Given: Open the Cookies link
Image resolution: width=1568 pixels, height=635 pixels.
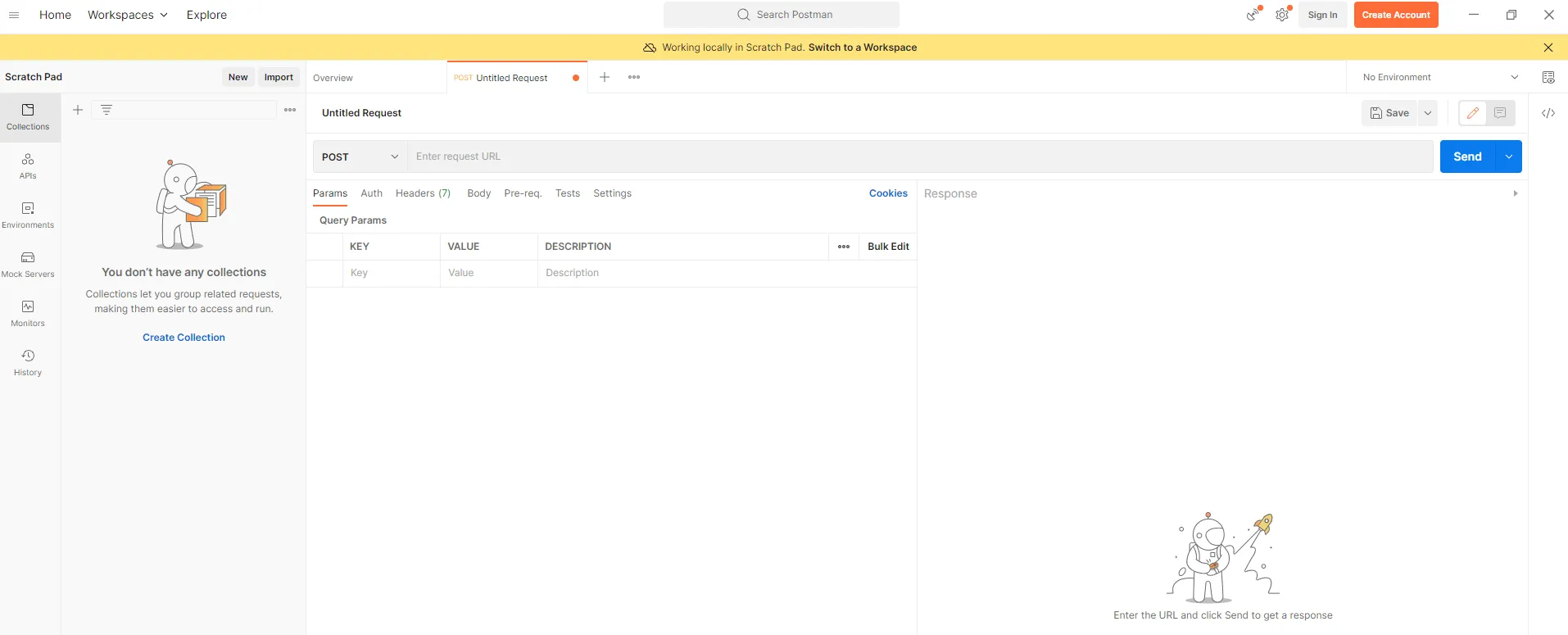Looking at the screenshot, I should [888, 193].
